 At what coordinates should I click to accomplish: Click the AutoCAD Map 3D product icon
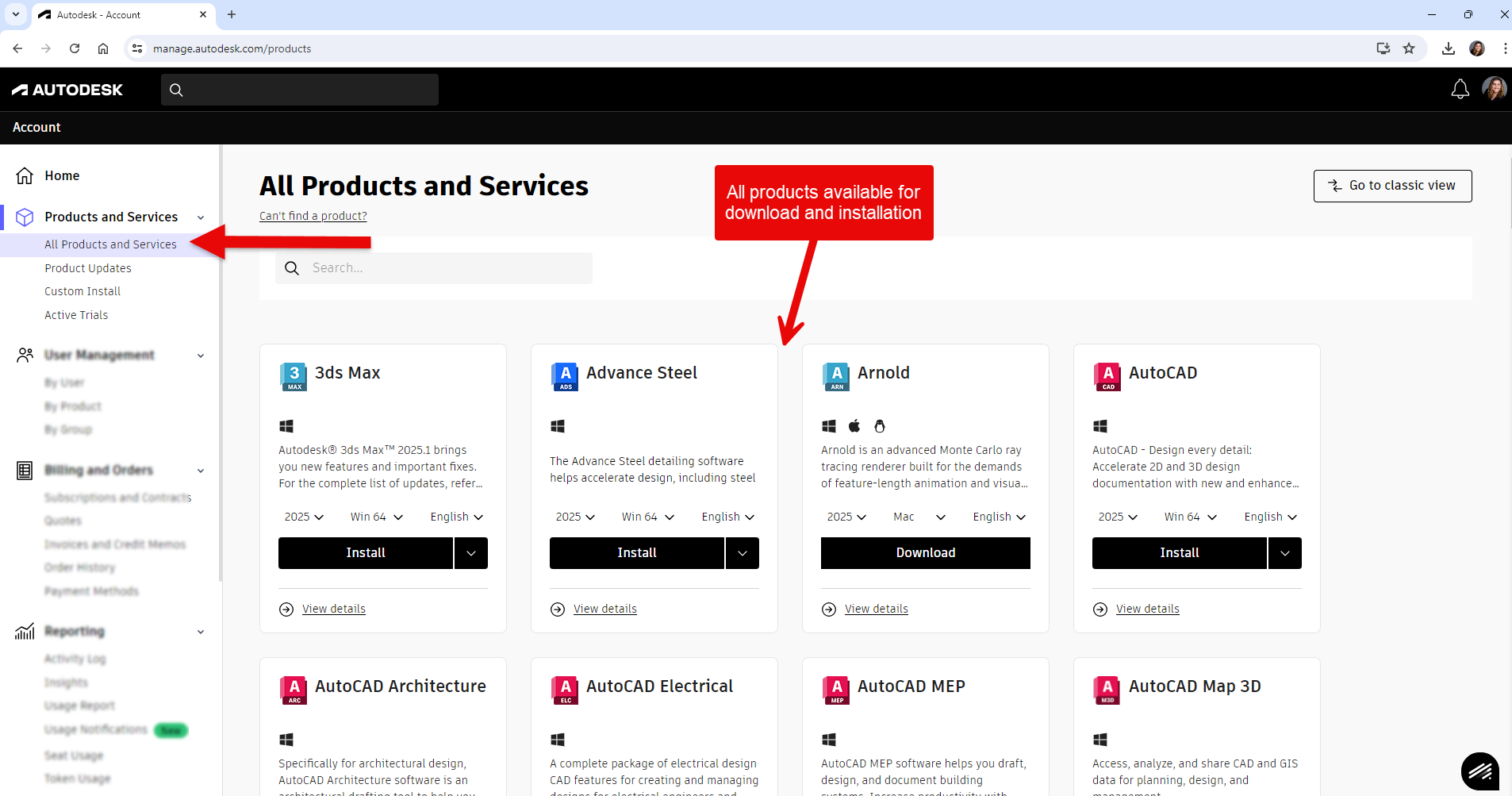click(x=1107, y=690)
